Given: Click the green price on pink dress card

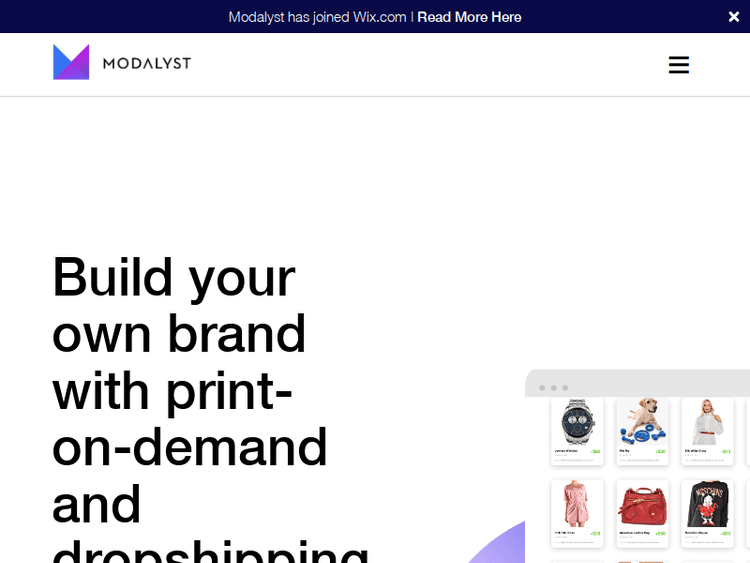Looking at the screenshot, I should [x=595, y=534].
